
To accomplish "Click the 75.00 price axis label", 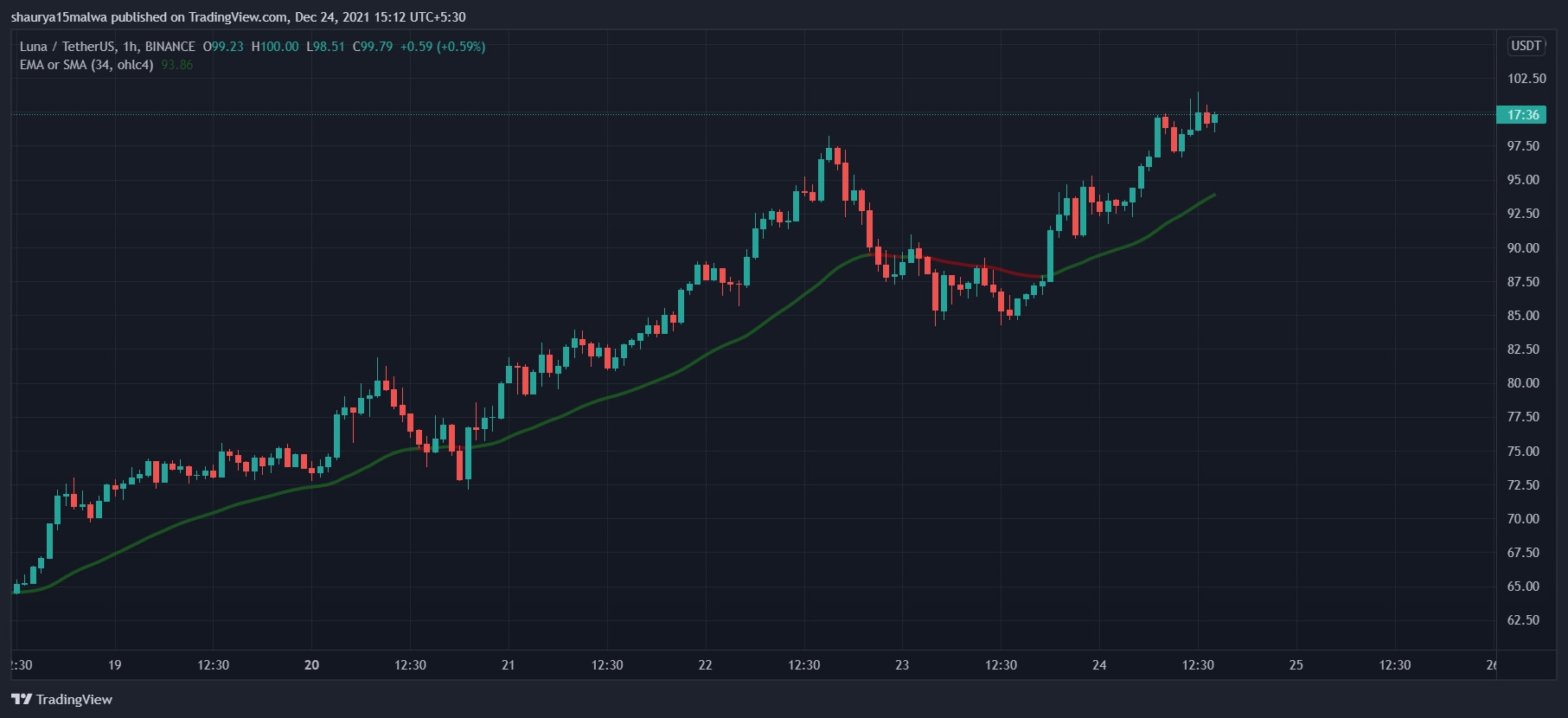I will 1523,452.
